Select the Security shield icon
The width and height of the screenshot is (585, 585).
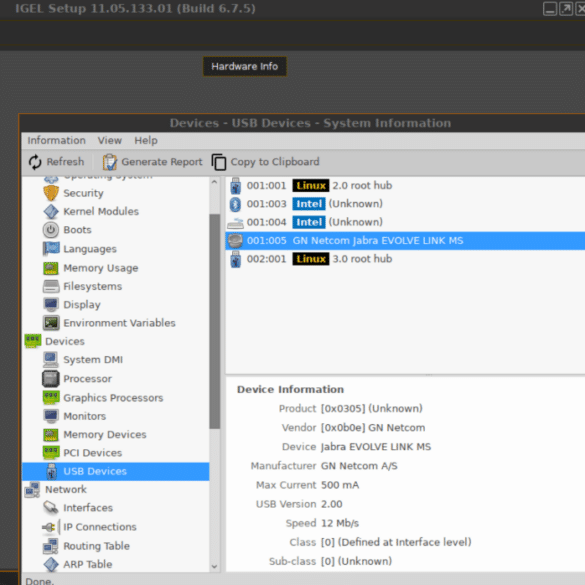point(51,193)
